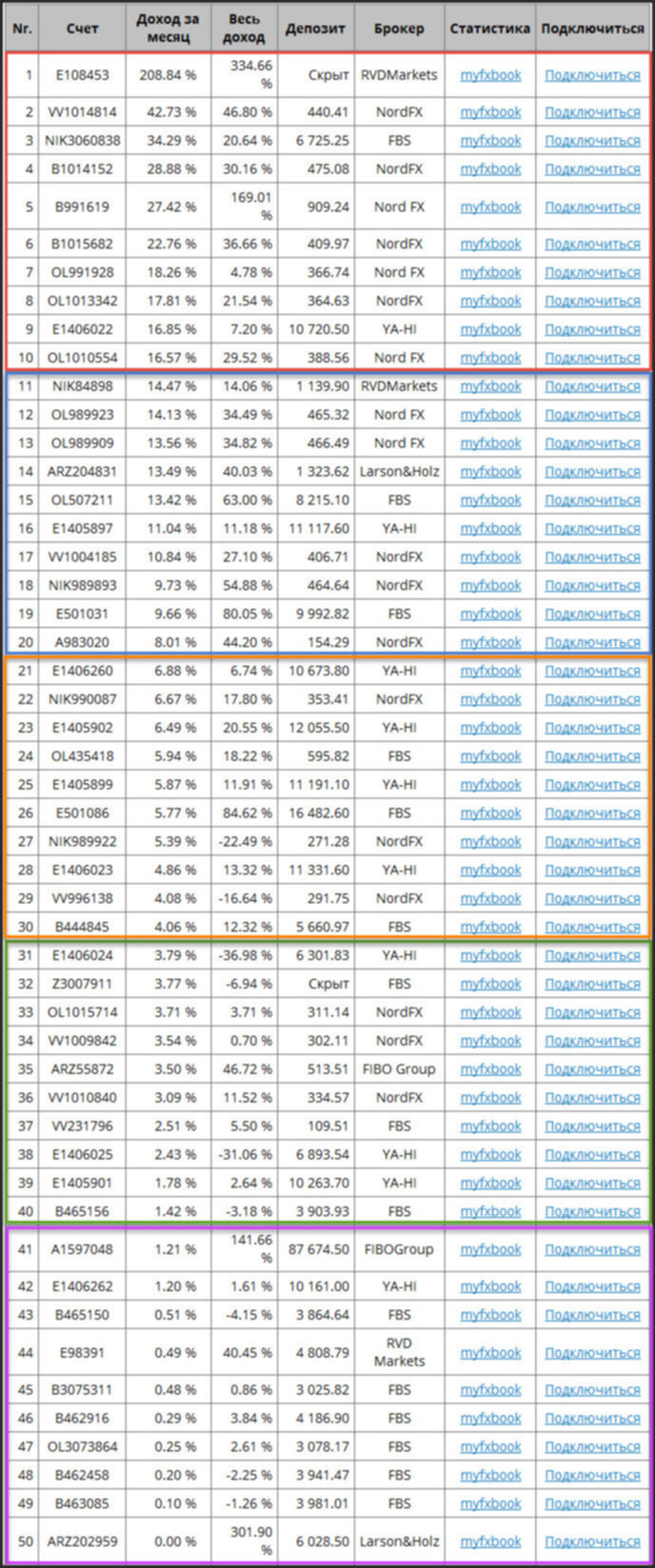Open myfxbook link for account E1406022

[x=490, y=329]
